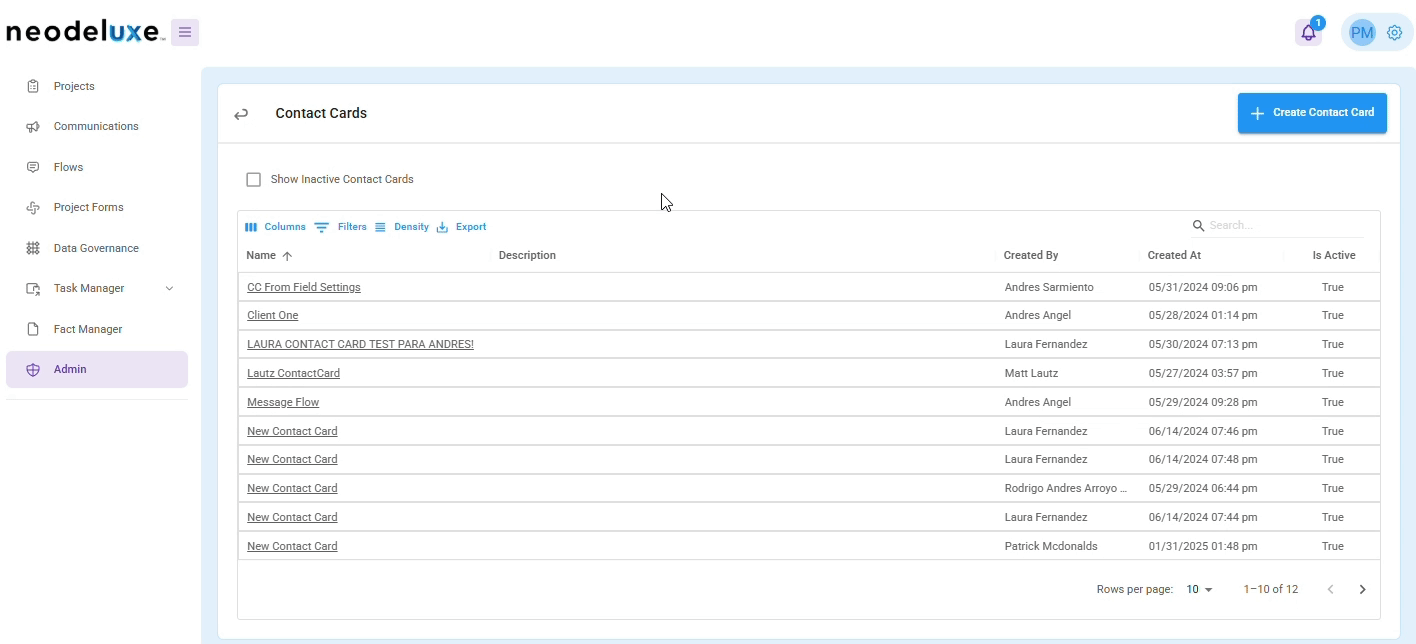
Task: Click the back arrow beside Contact Cards
Action: [241, 114]
